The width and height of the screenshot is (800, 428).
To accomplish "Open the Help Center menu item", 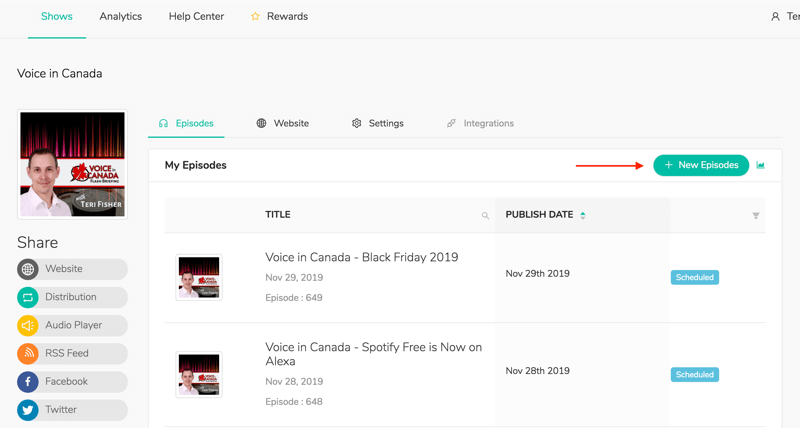I will click(196, 16).
